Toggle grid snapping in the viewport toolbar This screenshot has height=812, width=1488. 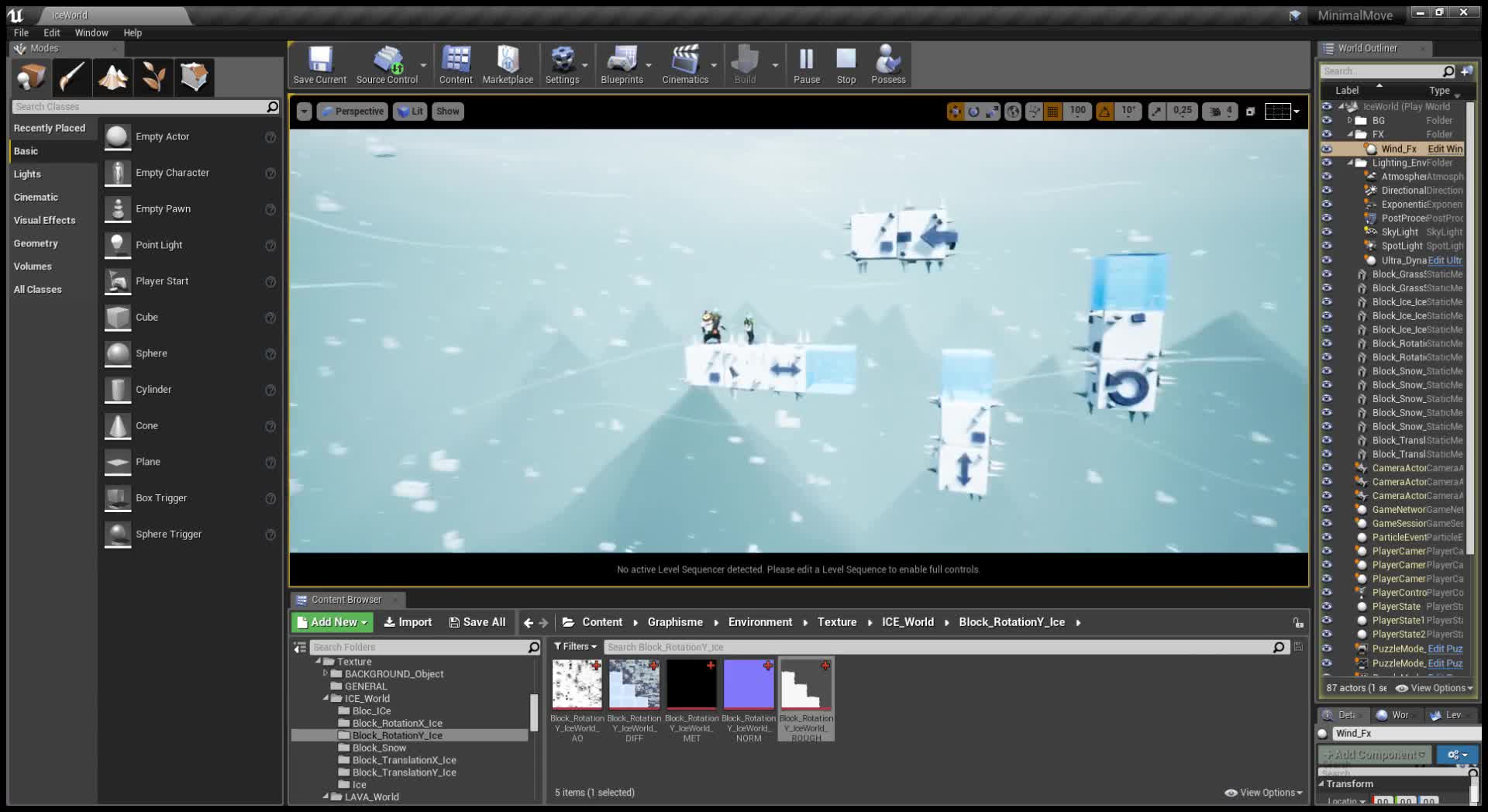pos(1052,111)
